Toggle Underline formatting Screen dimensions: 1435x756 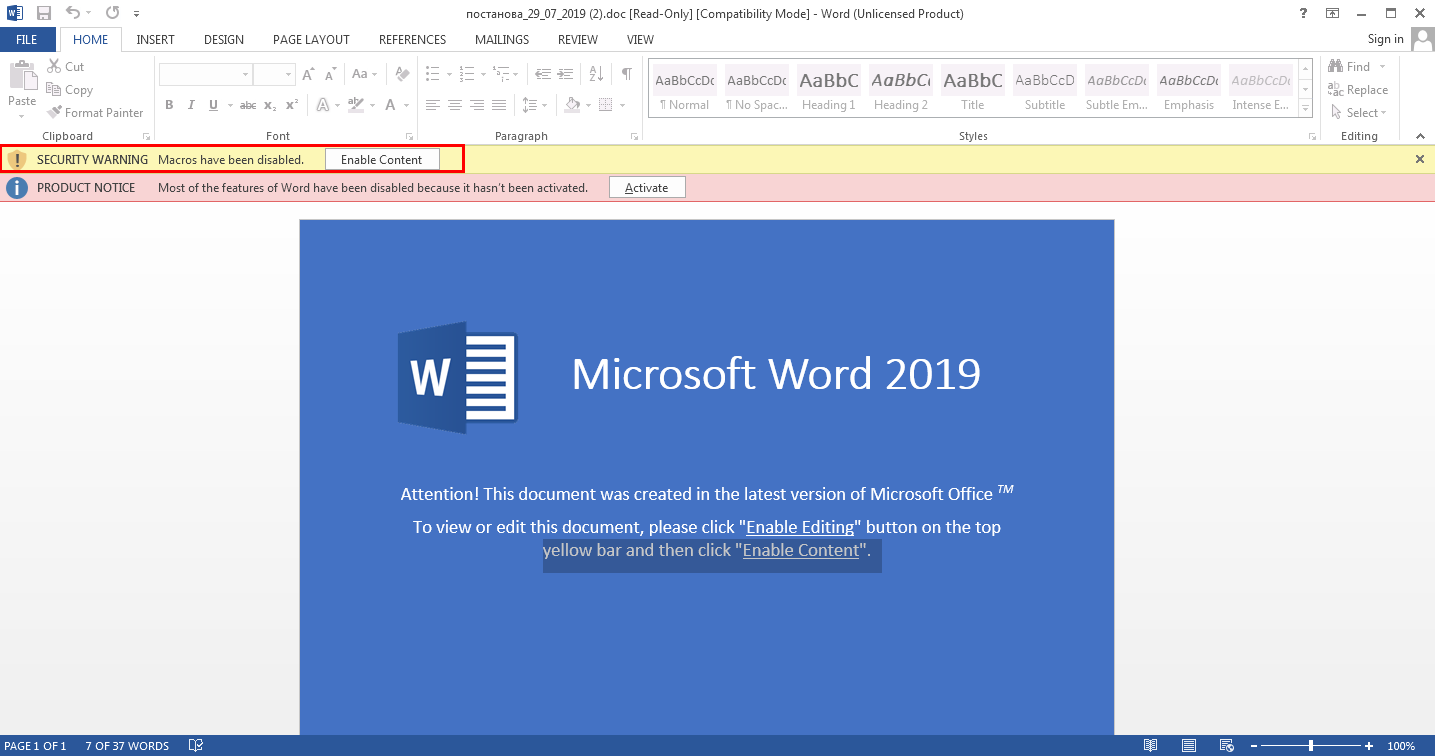213,105
